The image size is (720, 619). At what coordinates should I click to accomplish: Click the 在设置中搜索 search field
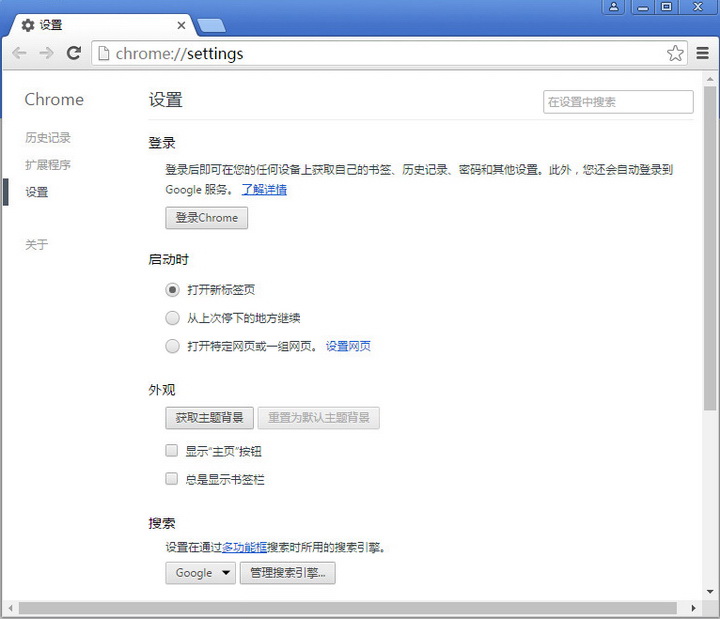pyautogui.click(x=618, y=102)
